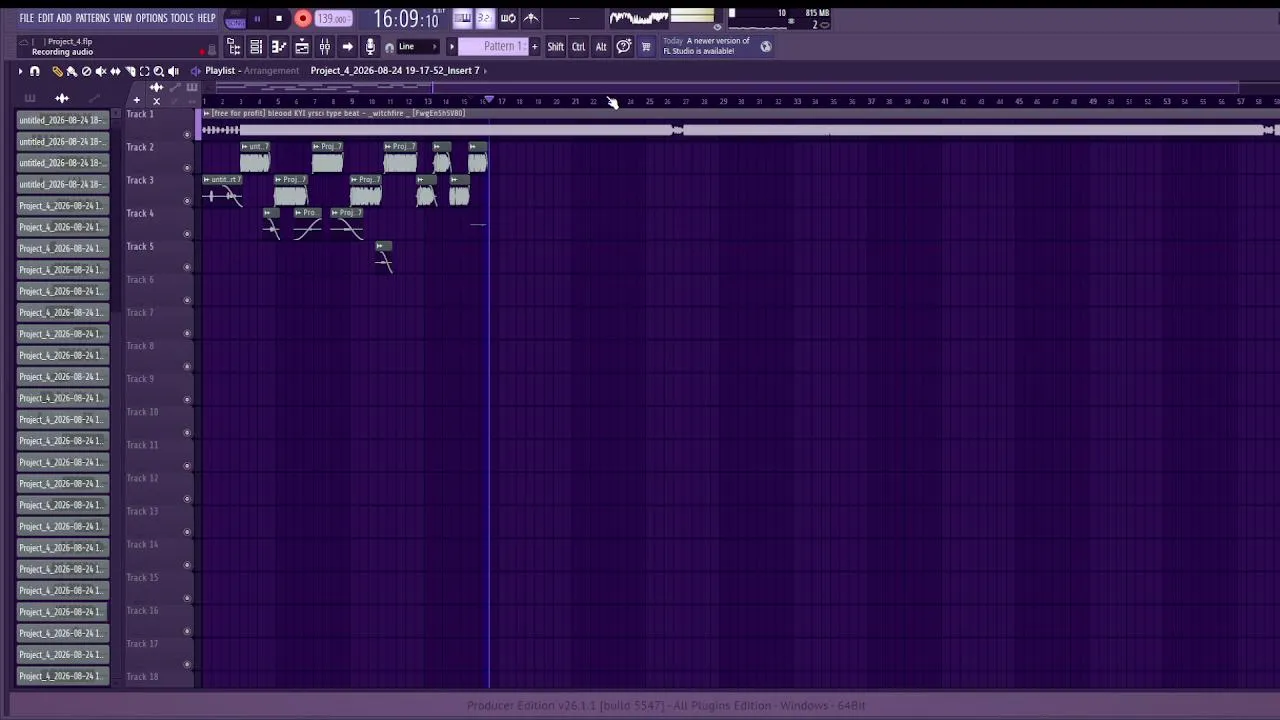
Task: Toggle pattern/song mode switch
Action: click(x=236, y=19)
